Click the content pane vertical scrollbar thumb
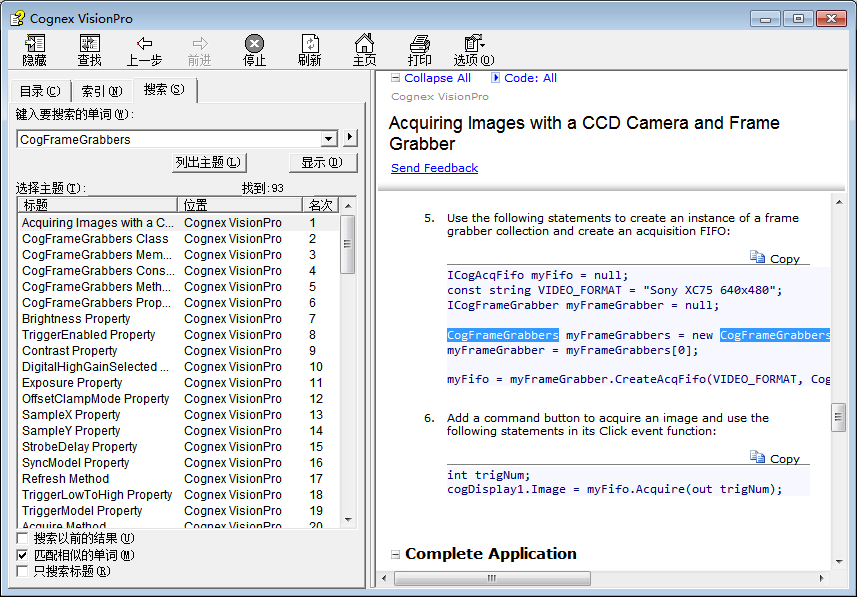857x597 pixels. [x=838, y=418]
